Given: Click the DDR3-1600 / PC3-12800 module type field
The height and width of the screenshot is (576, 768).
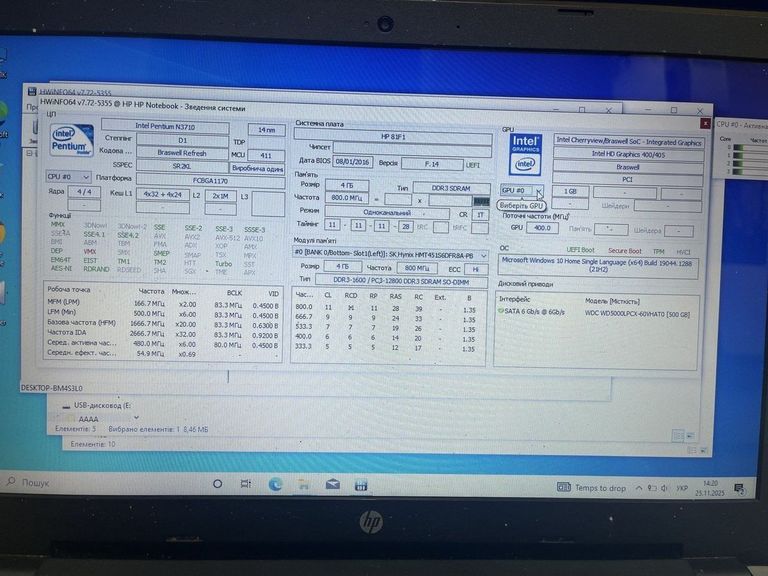Looking at the screenshot, I should [401, 281].
